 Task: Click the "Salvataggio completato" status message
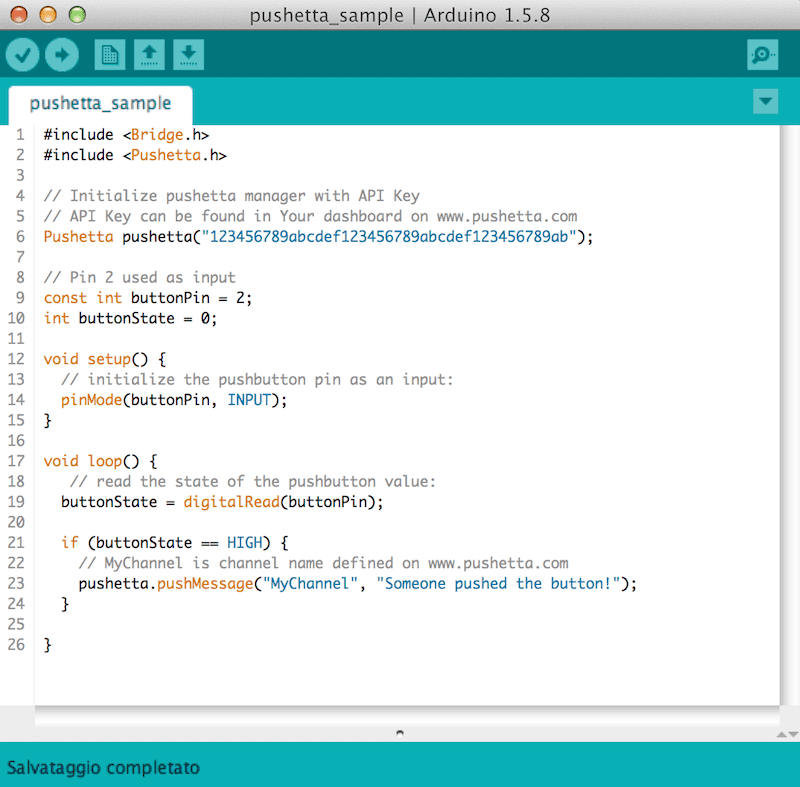coord(103,768)
